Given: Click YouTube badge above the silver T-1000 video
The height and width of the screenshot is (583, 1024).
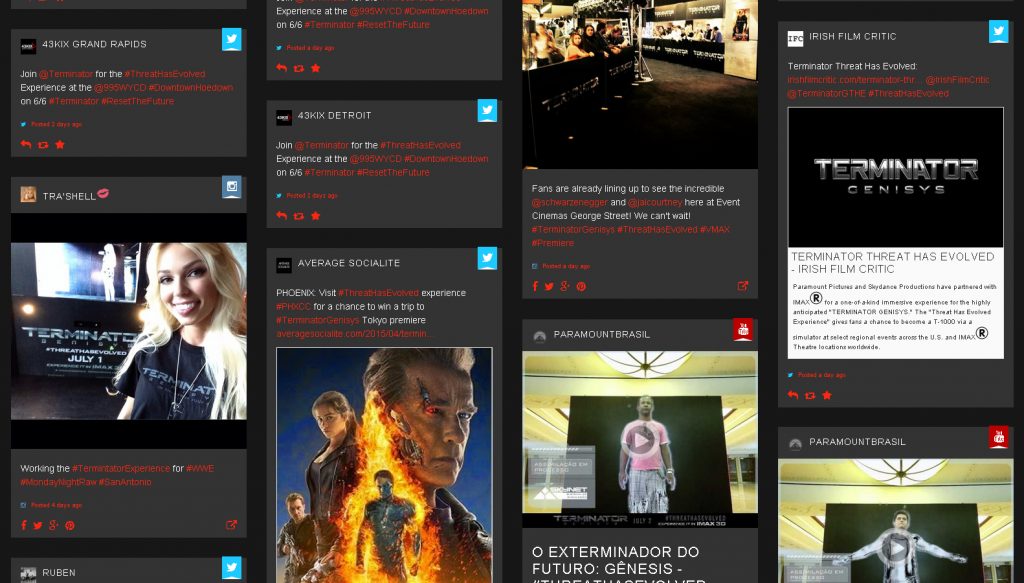Looking at the screenshot, I should (999, 437).
